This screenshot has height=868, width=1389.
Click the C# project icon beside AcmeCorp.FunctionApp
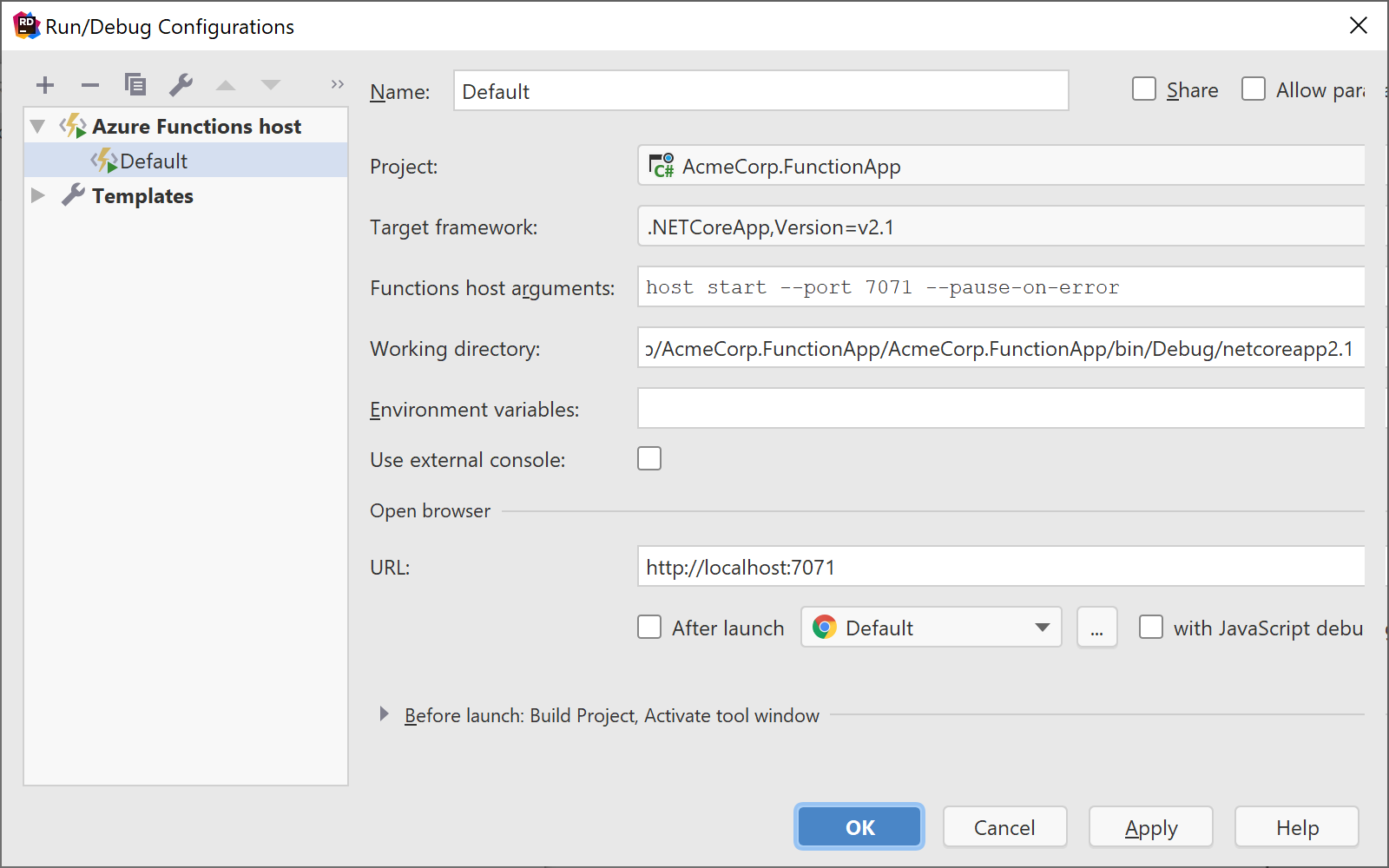click(662, 165)
